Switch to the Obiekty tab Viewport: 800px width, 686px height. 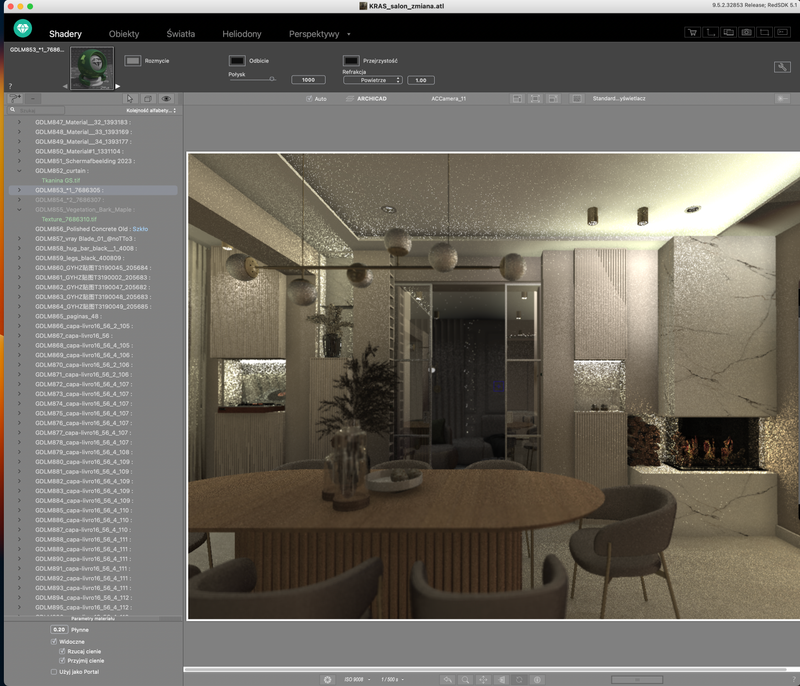[124, 34]
